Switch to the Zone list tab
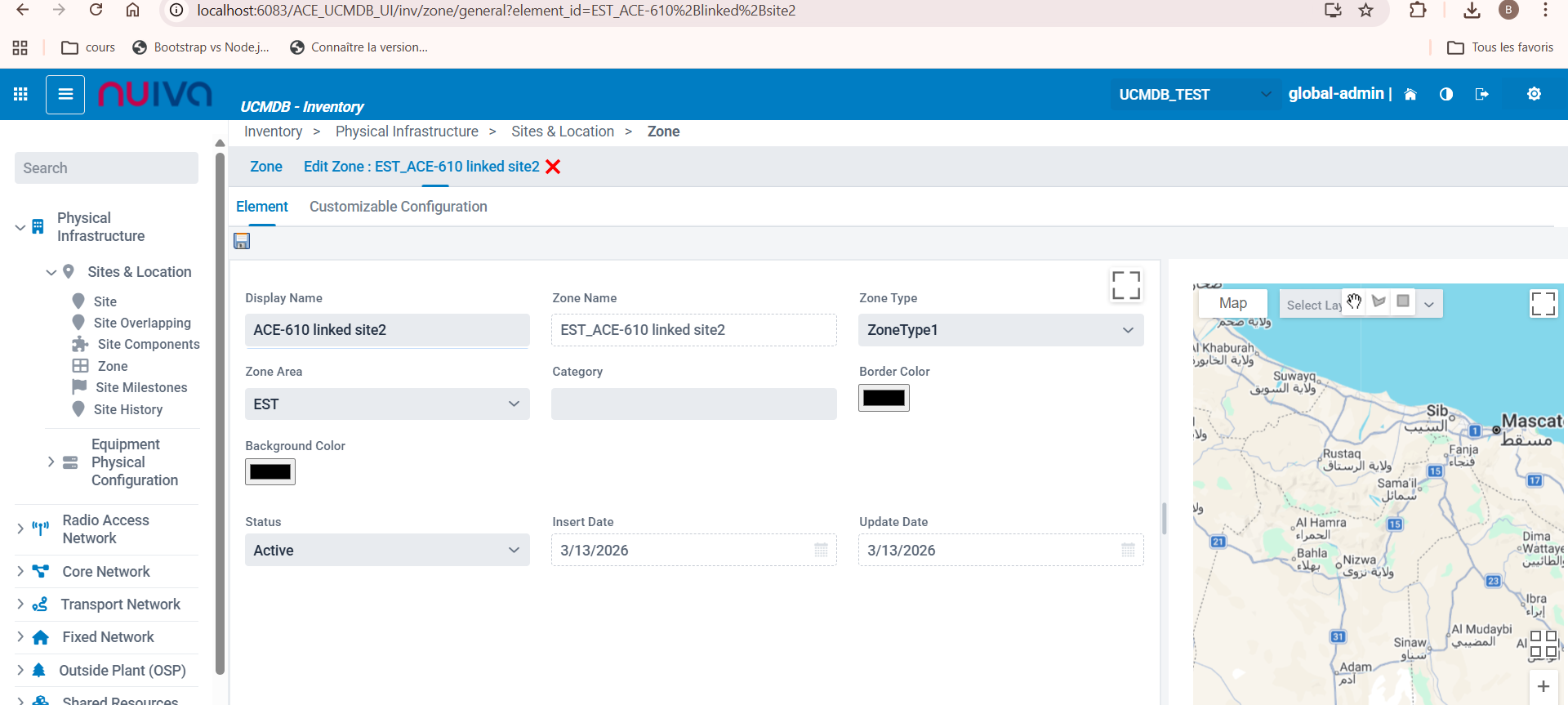This screenshot has width=1568, height=705. tap(266, 167)
